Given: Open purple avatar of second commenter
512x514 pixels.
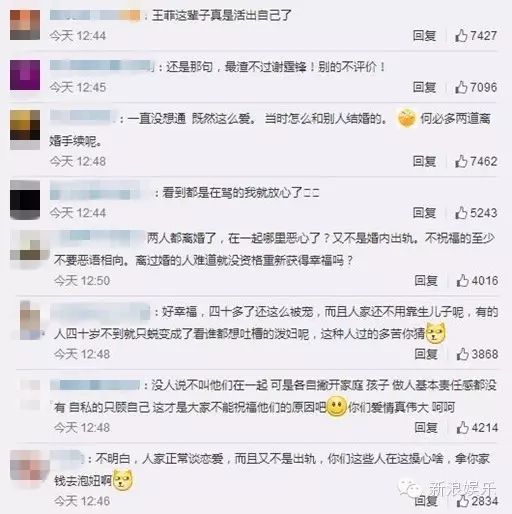Looking at the screenshot, I should tap(25, 75).
